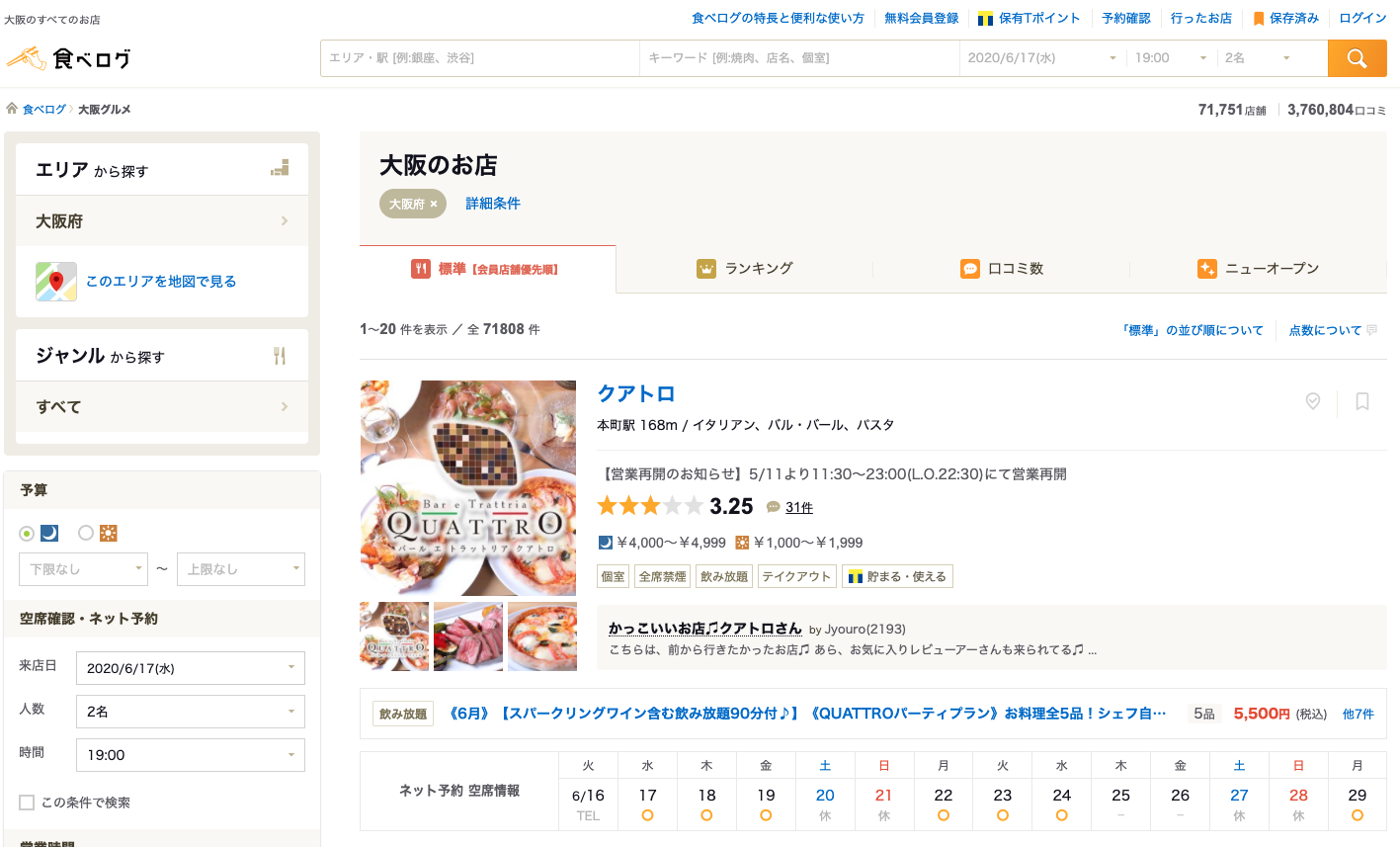This screenshot has height=847, width=1400.
Task: Check the この条件で検索 checkbox
Action: [x=27, y=803]
